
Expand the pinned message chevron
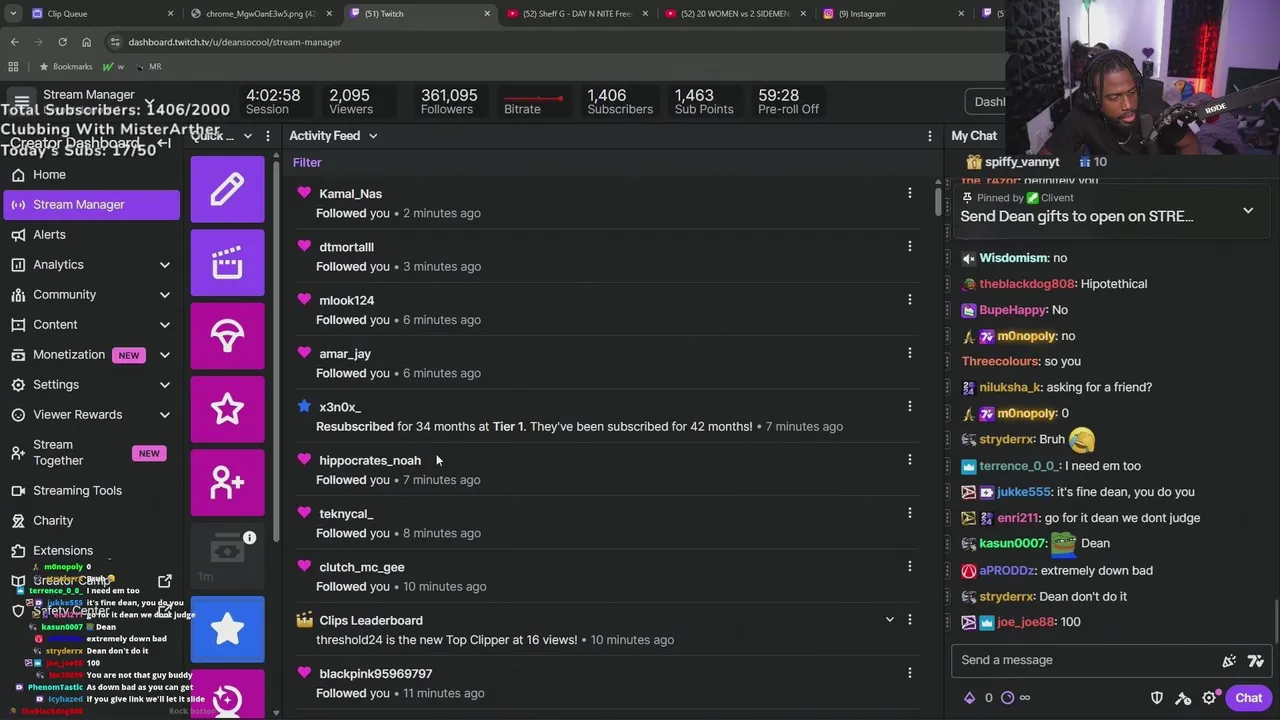[x=1248, y=211]
